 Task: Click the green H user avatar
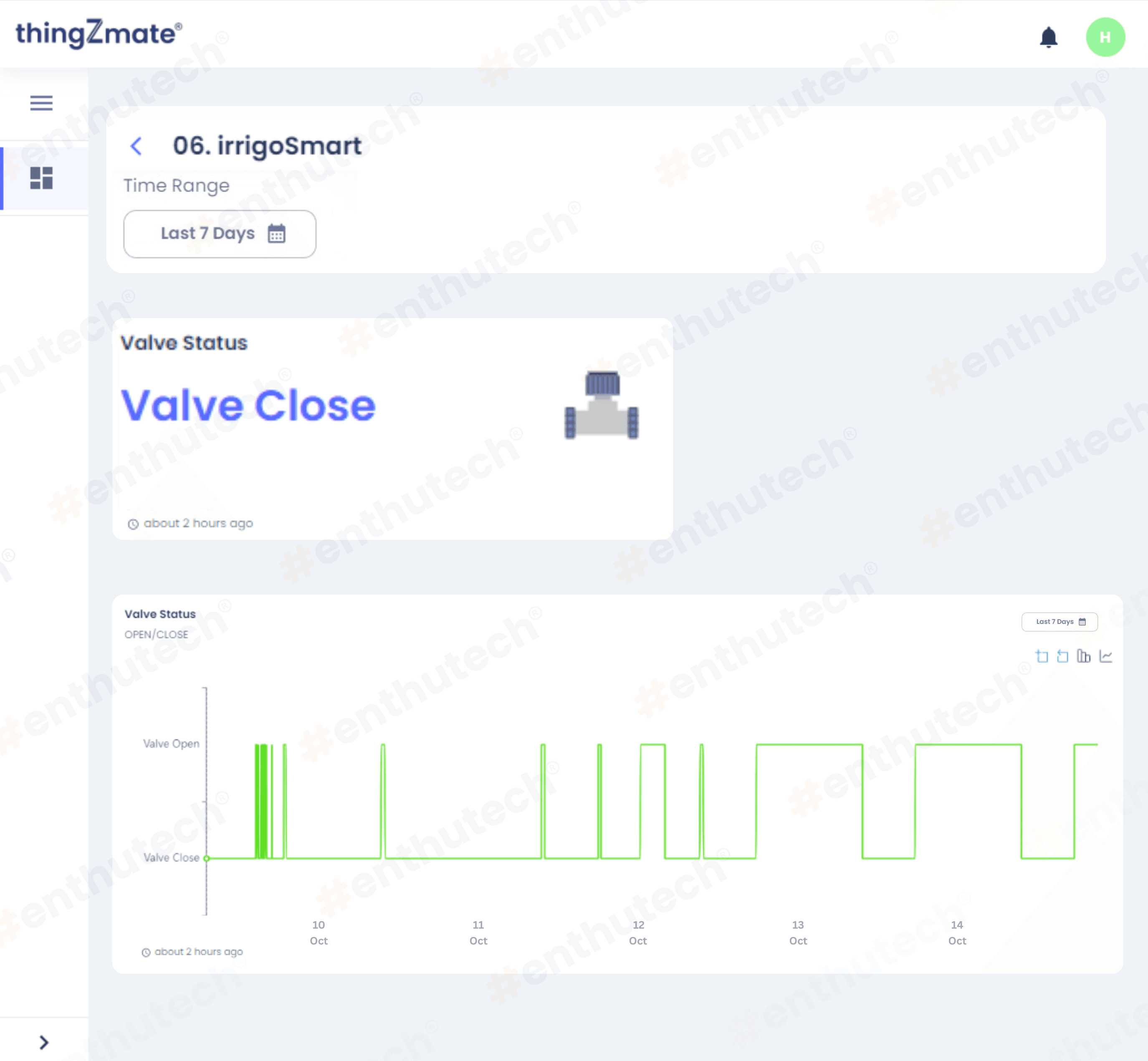point(1105,37)
